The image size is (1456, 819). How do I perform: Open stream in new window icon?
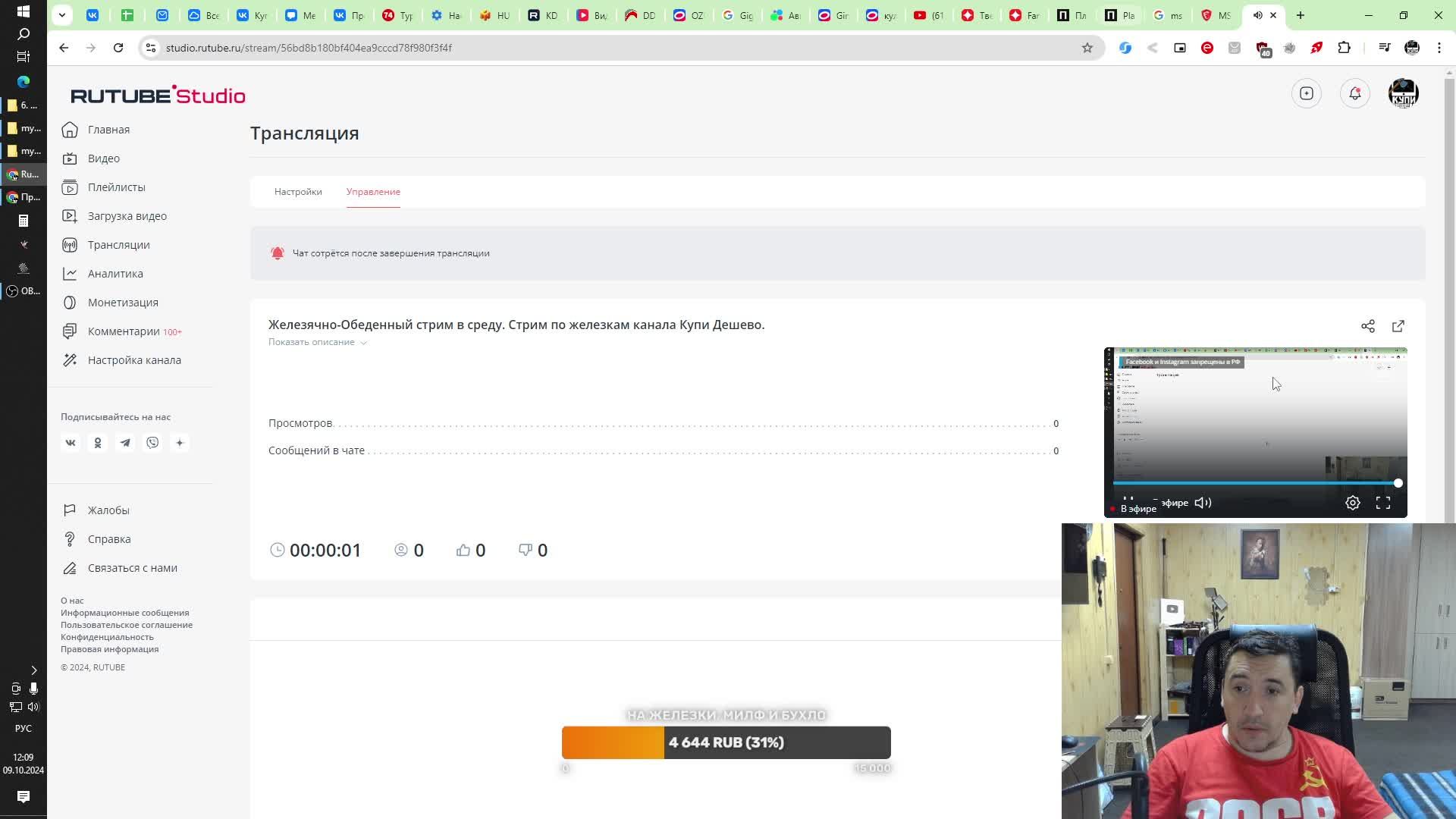[x=1398, y=326]
